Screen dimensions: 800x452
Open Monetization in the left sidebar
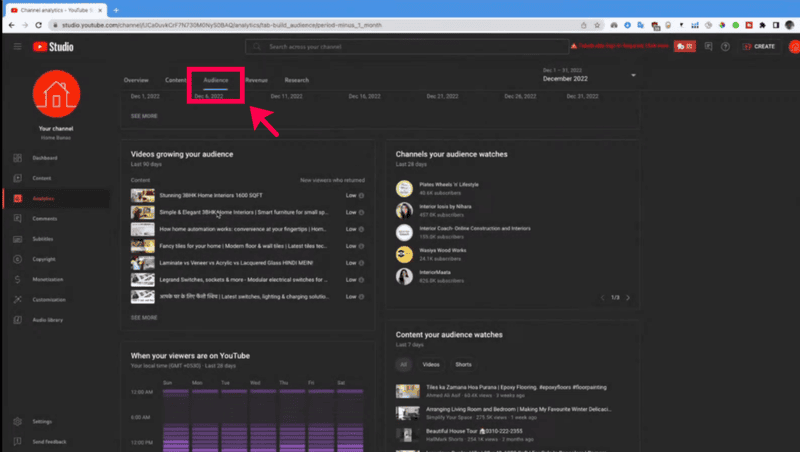tap(46, 279)
